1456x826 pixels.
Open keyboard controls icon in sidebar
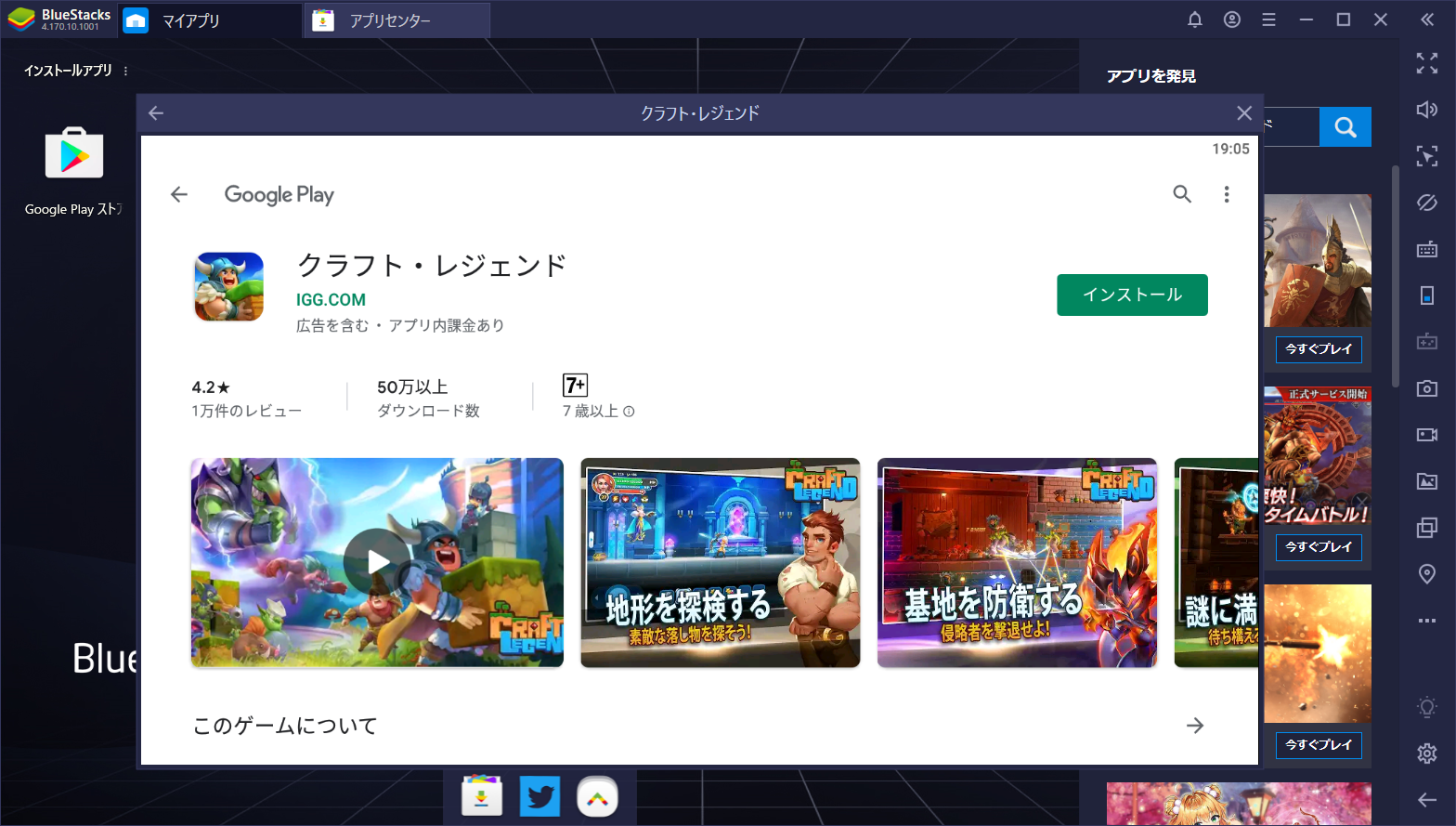(x=1427, y=249)
